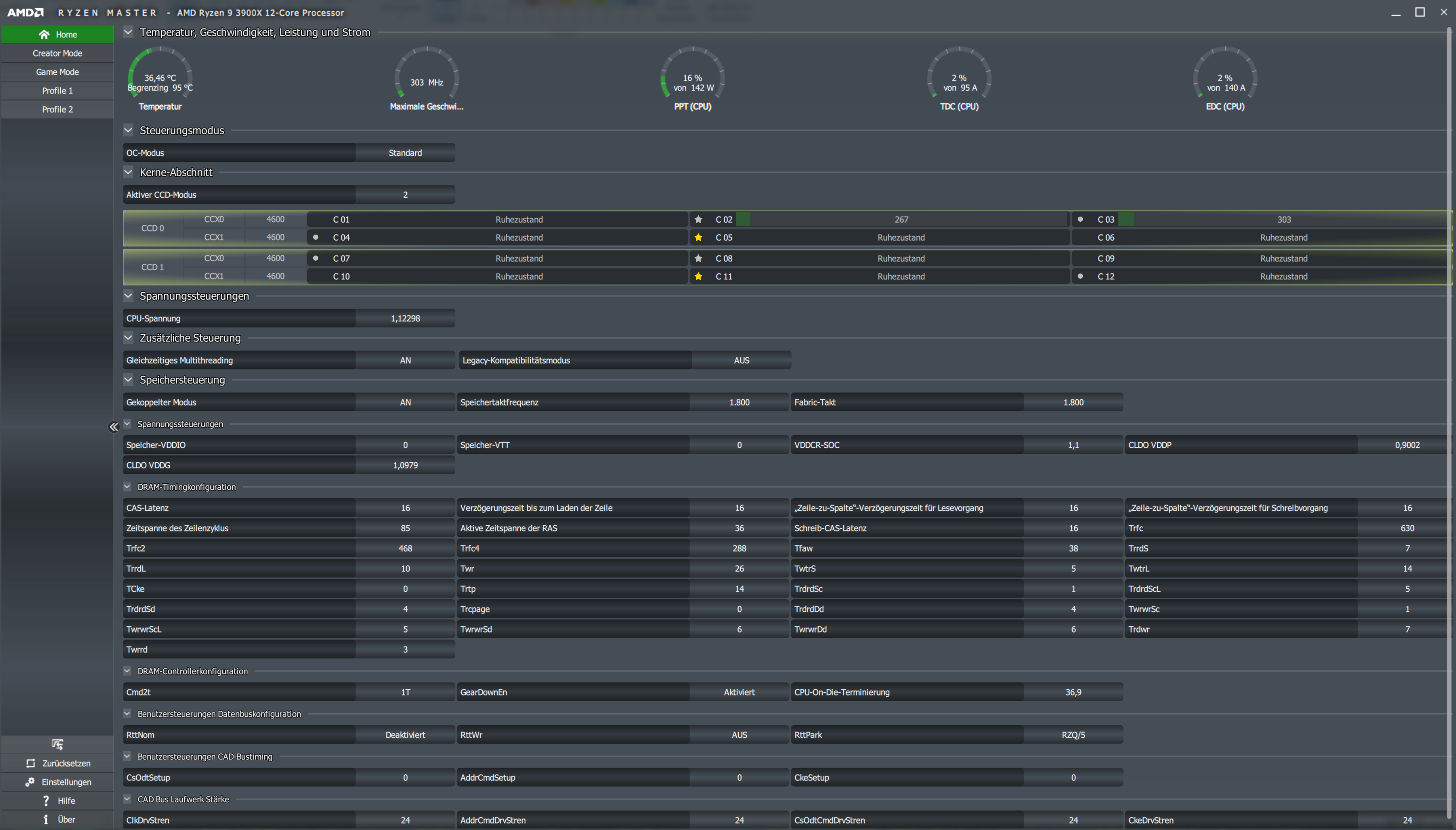
Task: Click the grey star next to C 02
Action: [698, 220]
